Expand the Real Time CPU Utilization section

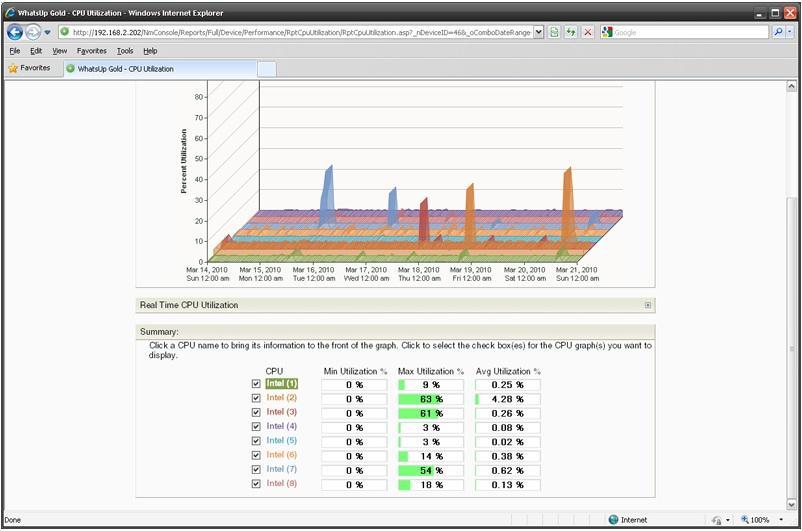648,305
